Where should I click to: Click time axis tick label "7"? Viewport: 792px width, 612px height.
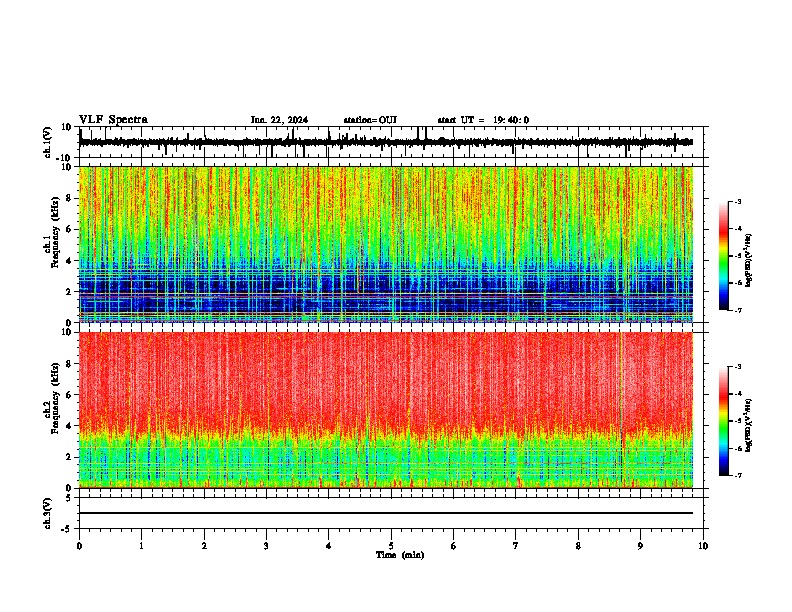pos(516,546)
